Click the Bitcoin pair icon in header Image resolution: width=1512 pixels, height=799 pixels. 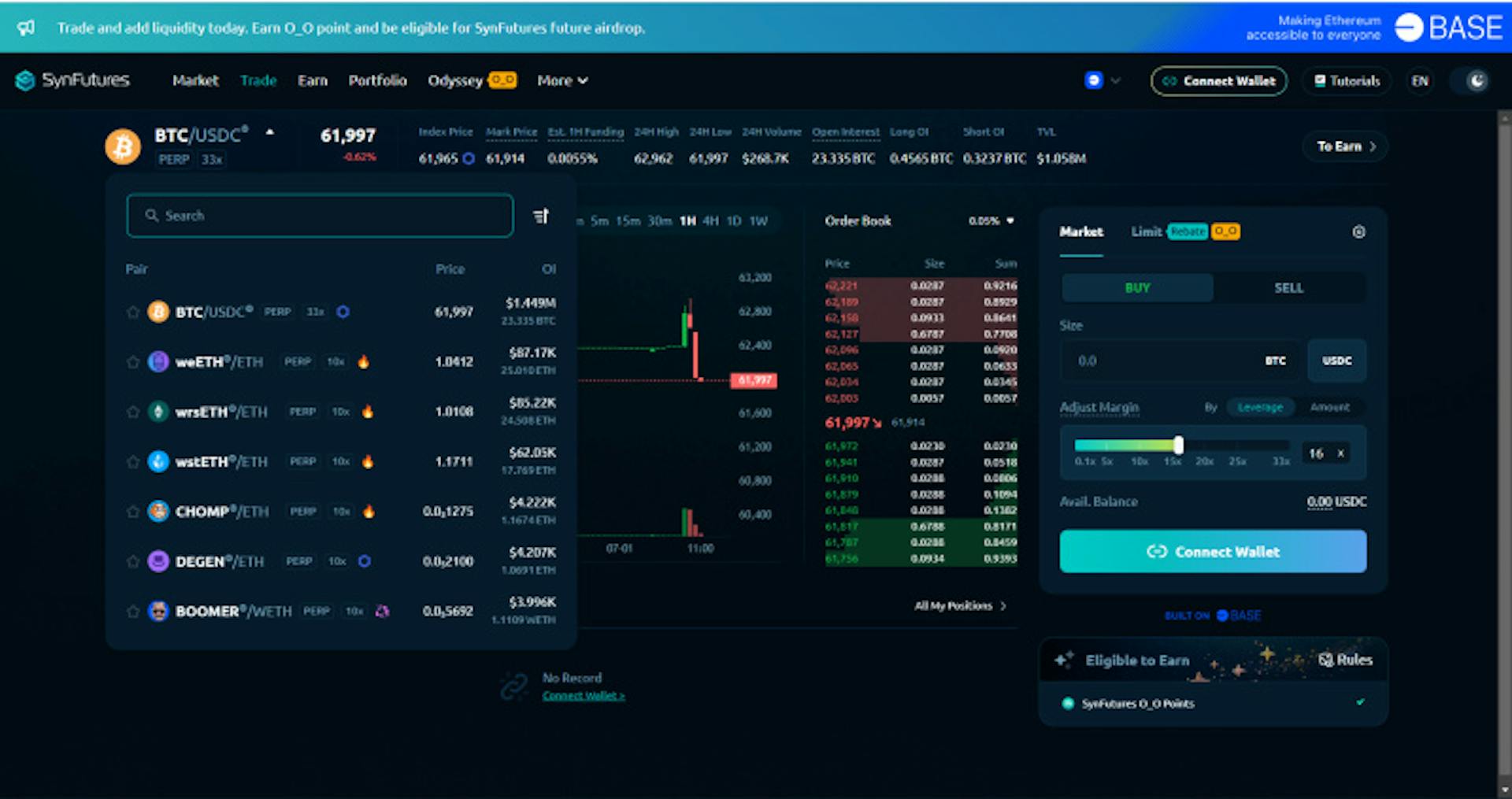[x=123, y=146]
